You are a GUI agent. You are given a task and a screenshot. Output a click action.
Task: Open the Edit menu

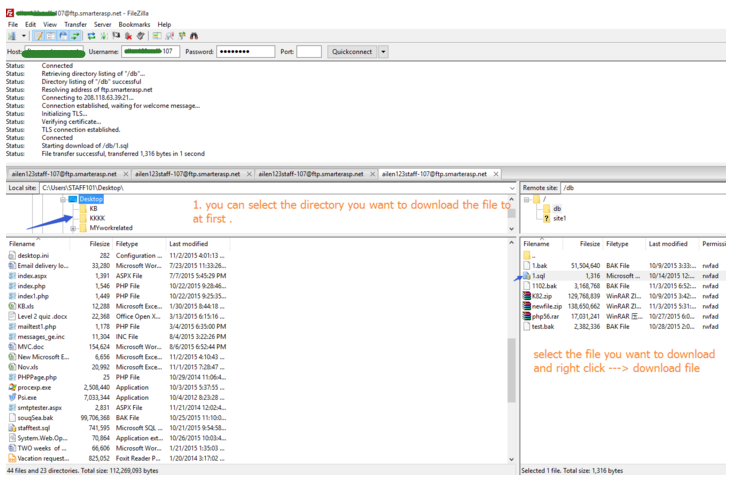pyautogui.click(x=31, y=25)
